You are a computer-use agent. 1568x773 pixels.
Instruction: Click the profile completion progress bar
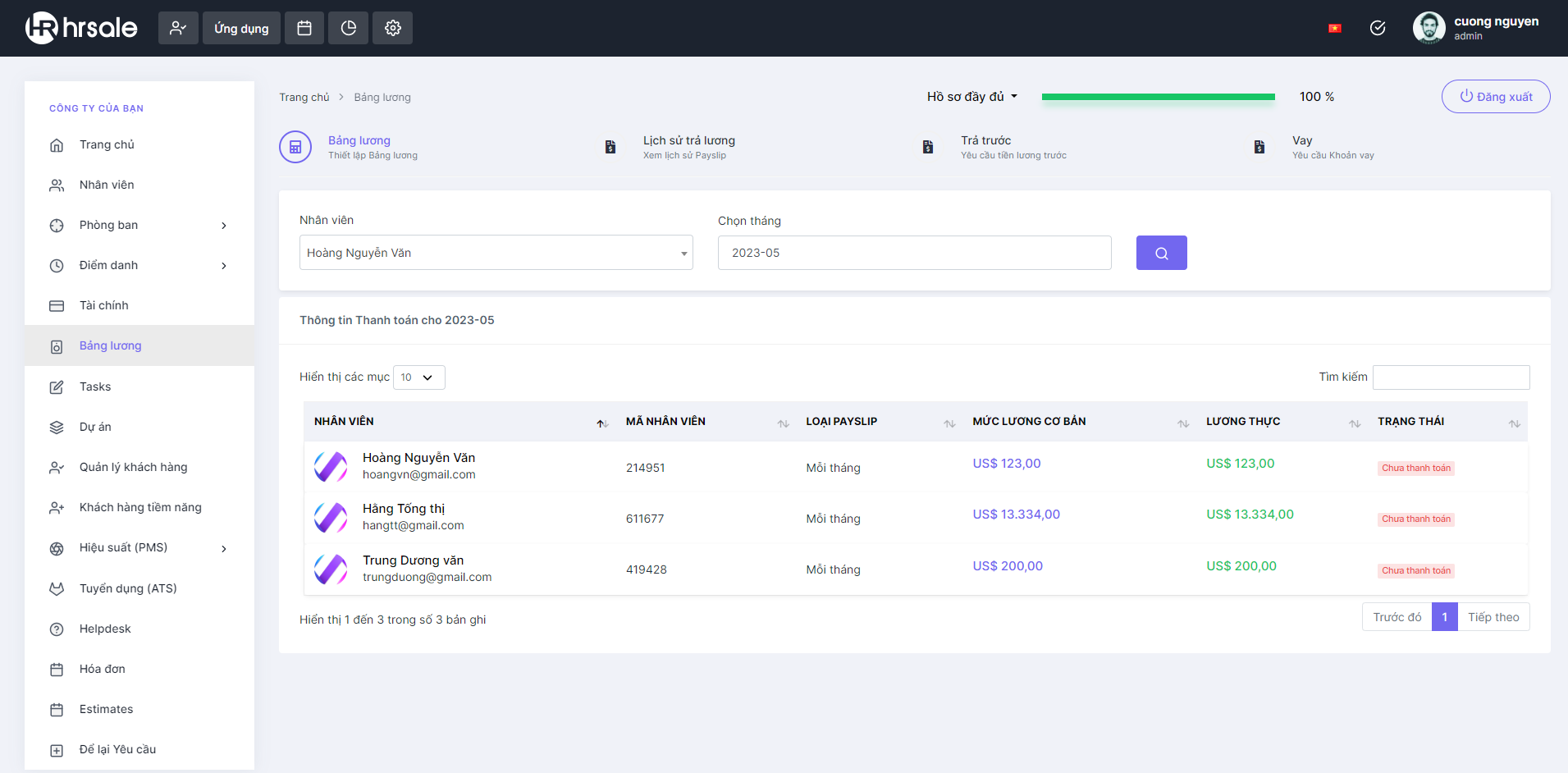tap(1158, 97)
